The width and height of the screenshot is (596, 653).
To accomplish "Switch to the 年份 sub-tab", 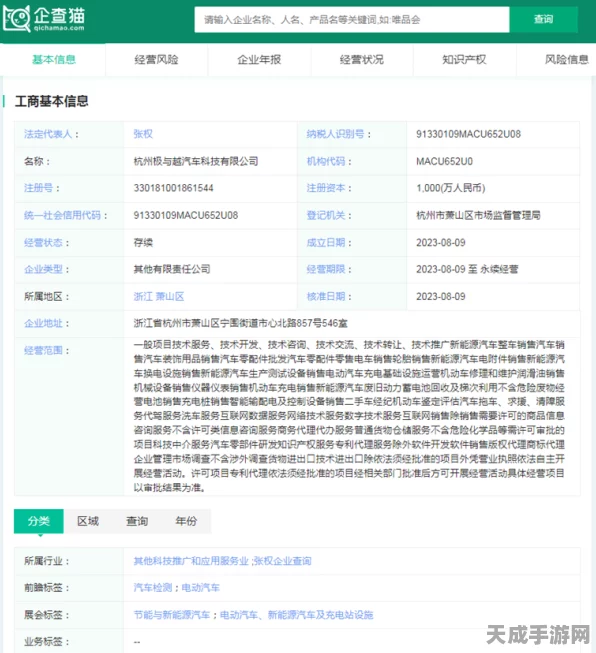I will pos(186,521).
